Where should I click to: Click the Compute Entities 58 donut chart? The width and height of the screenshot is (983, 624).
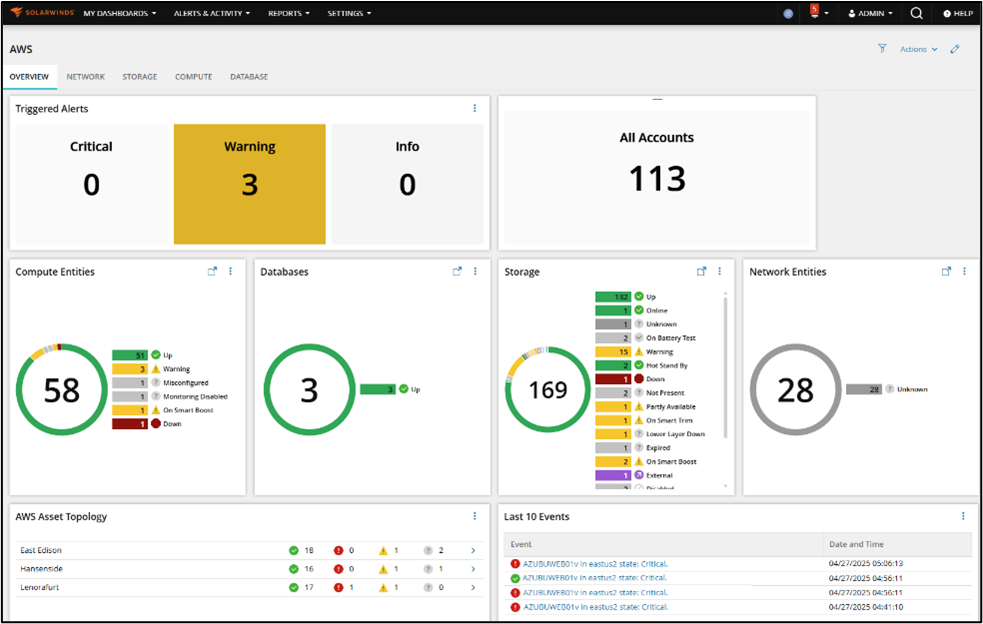61,389
